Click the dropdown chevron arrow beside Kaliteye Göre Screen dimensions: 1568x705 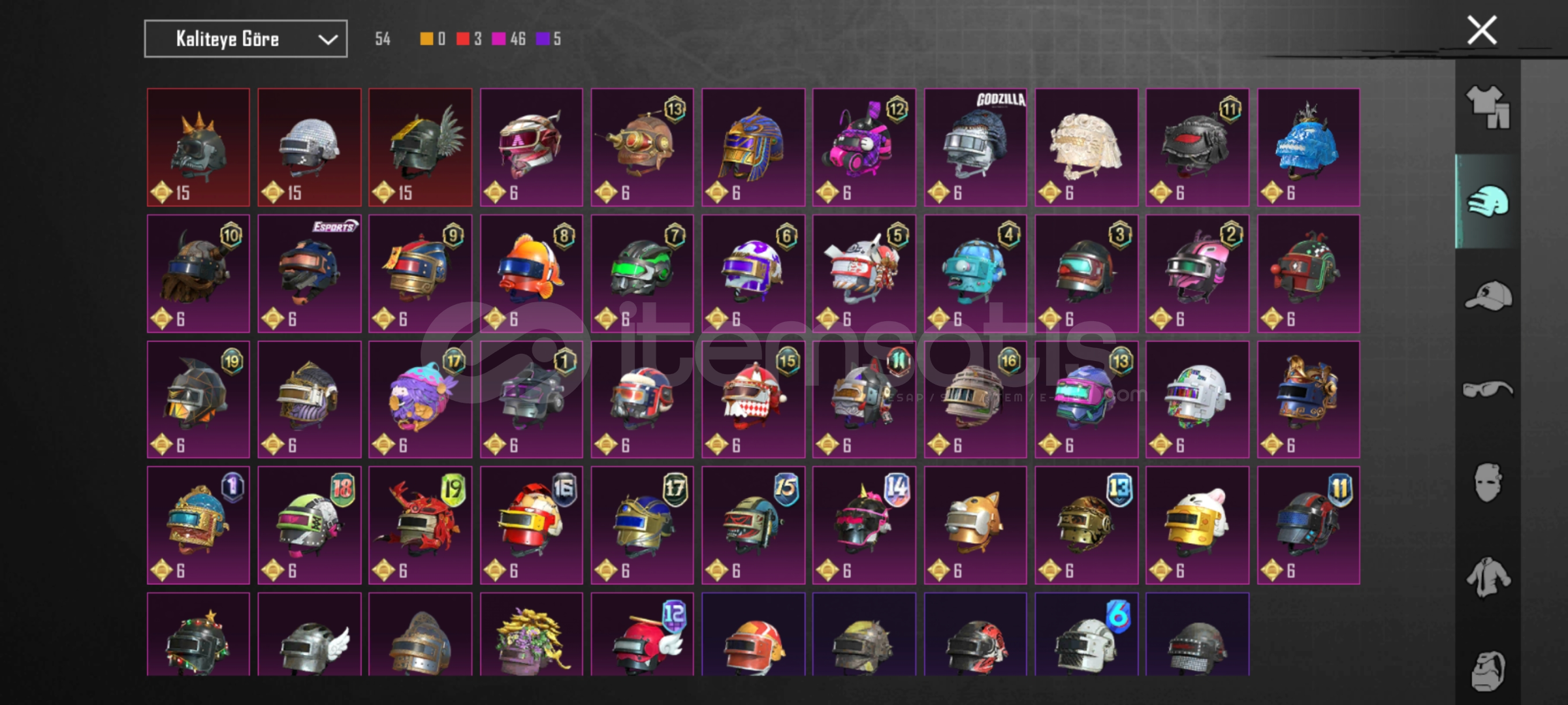328,40
